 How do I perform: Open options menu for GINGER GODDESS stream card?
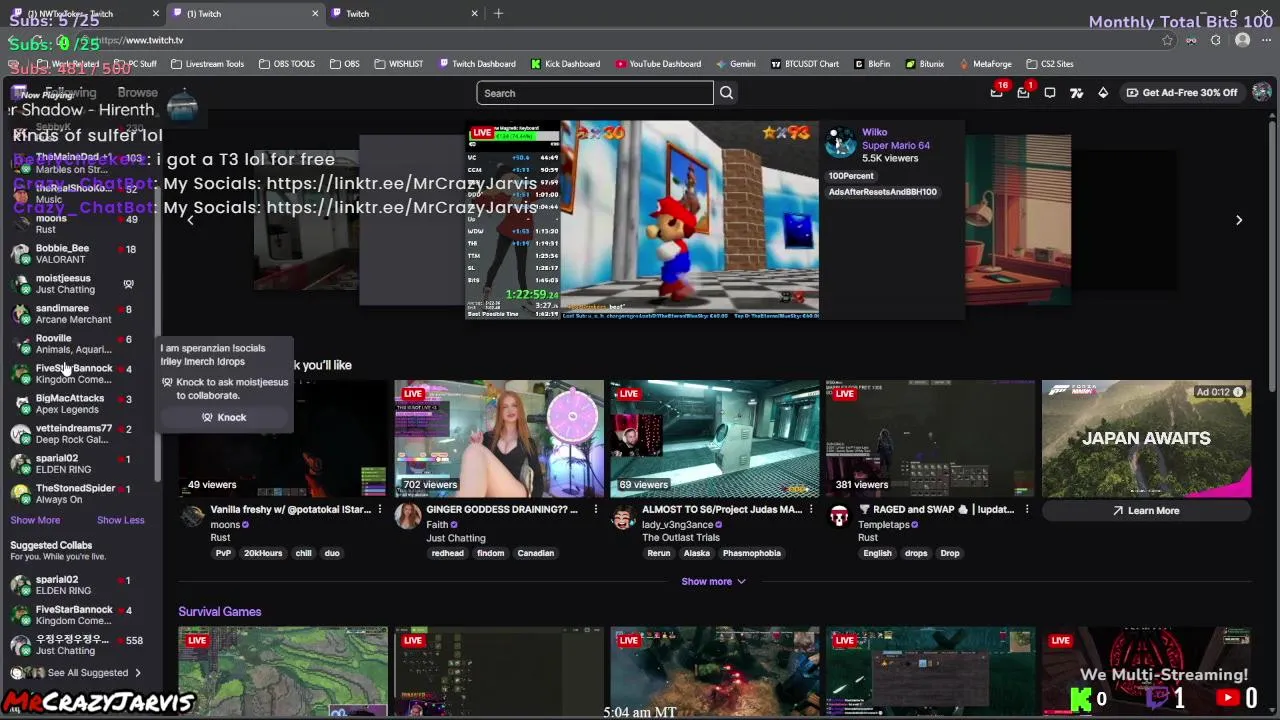pyautogui.click(x=595, y=509)
